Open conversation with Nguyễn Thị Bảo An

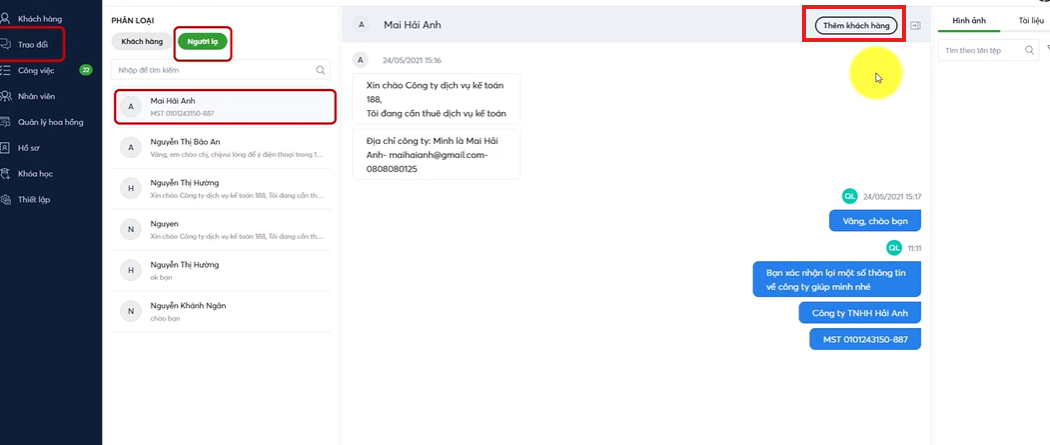pyautogui.click(x=224, y=149)
